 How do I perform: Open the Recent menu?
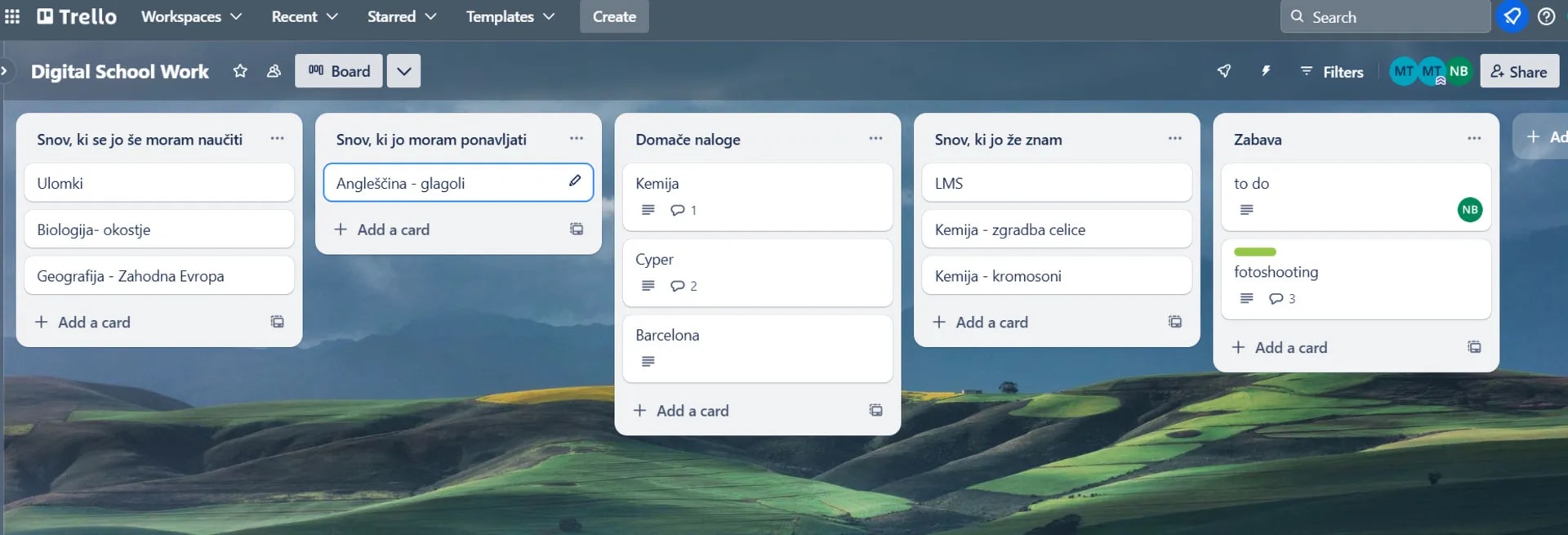click(304, 16)
